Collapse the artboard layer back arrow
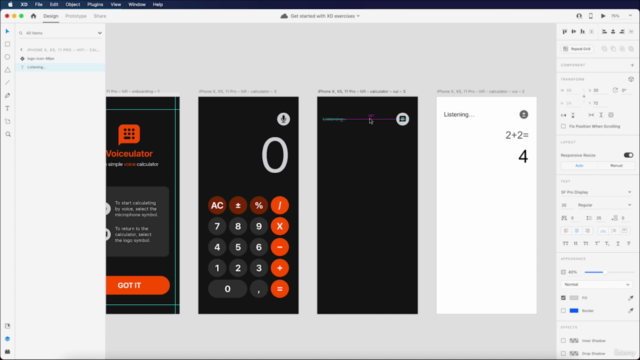 point(22,50)
